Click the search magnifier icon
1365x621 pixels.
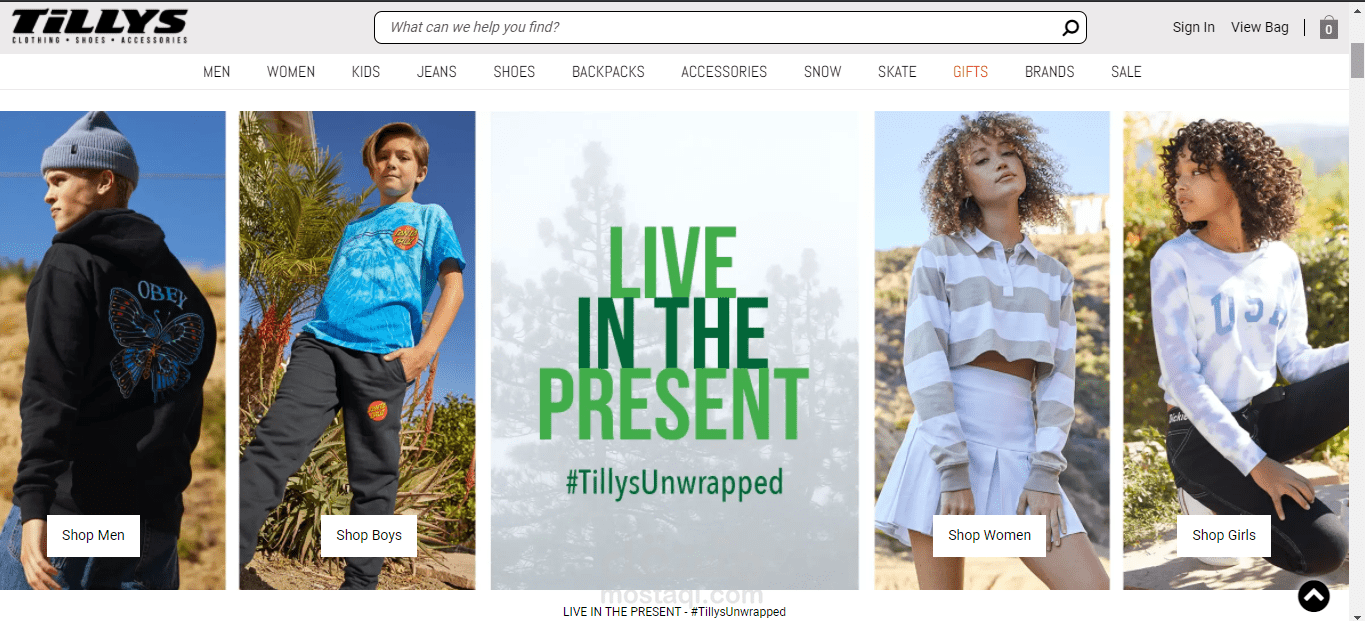[x=1070, y=28]
